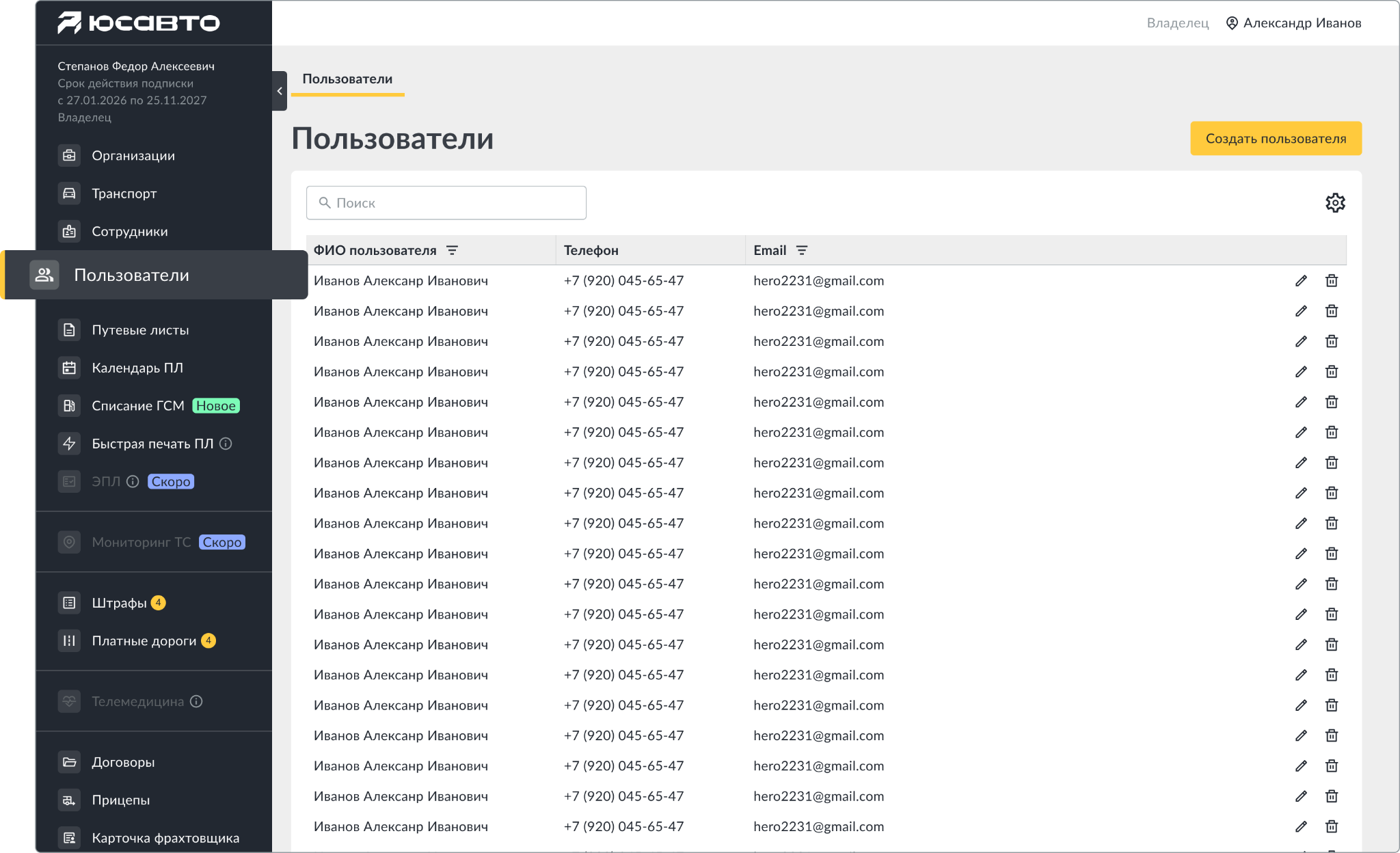Click the Скоро badge next to ЭПЛ
The height and width of the screenshot is (853, 1400).
click(171, 482)
